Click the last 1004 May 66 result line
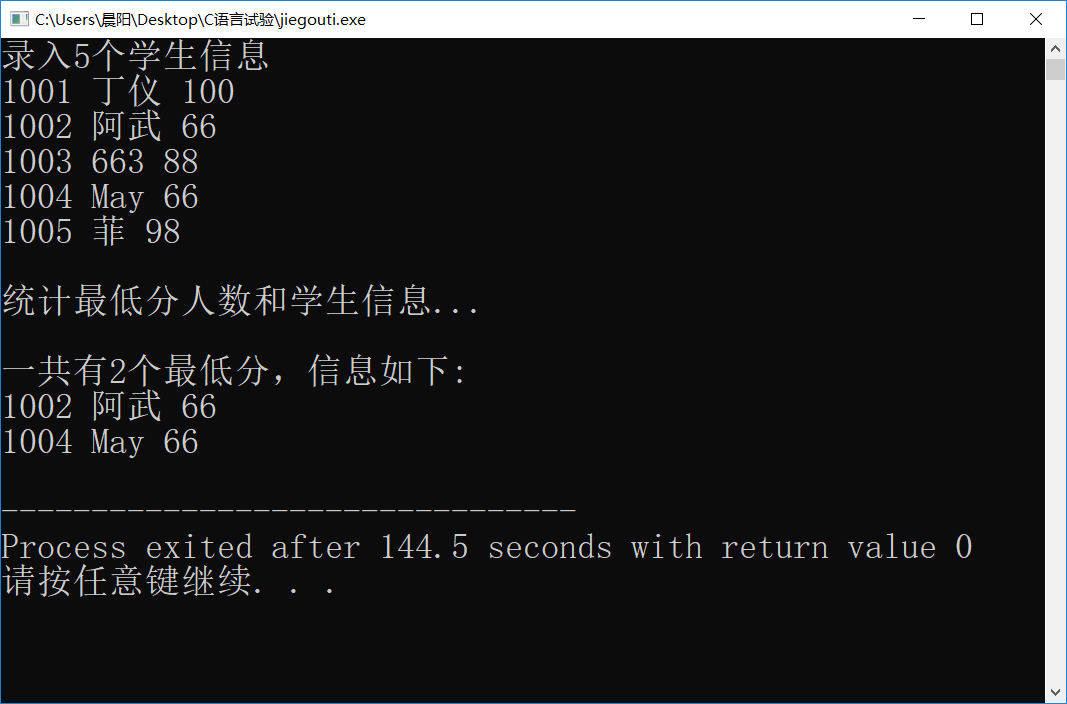 pos(100,442)
